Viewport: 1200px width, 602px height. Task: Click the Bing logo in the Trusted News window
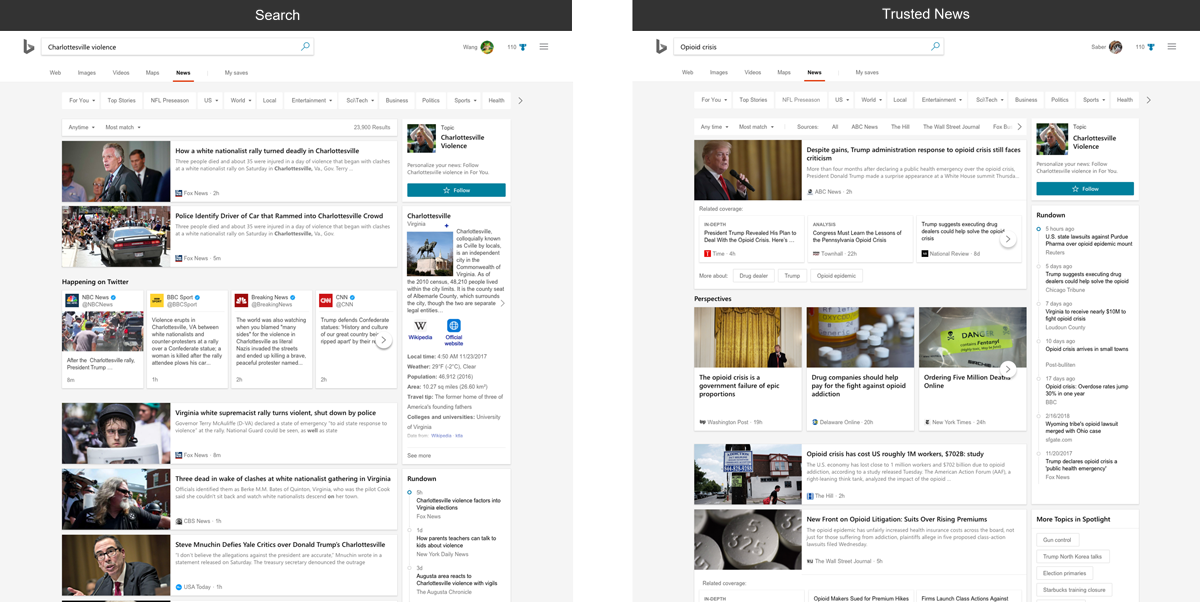[x=661, y=47]
